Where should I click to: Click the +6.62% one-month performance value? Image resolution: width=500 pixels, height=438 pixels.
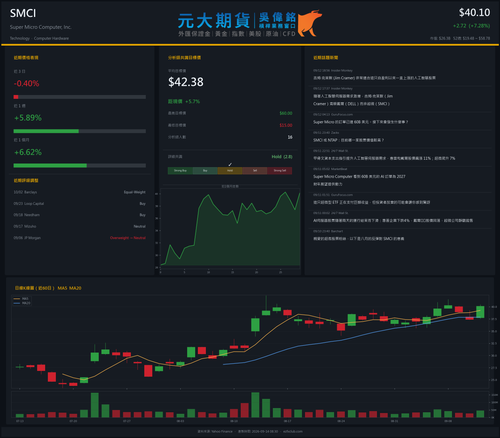click(x=28, y=152)
